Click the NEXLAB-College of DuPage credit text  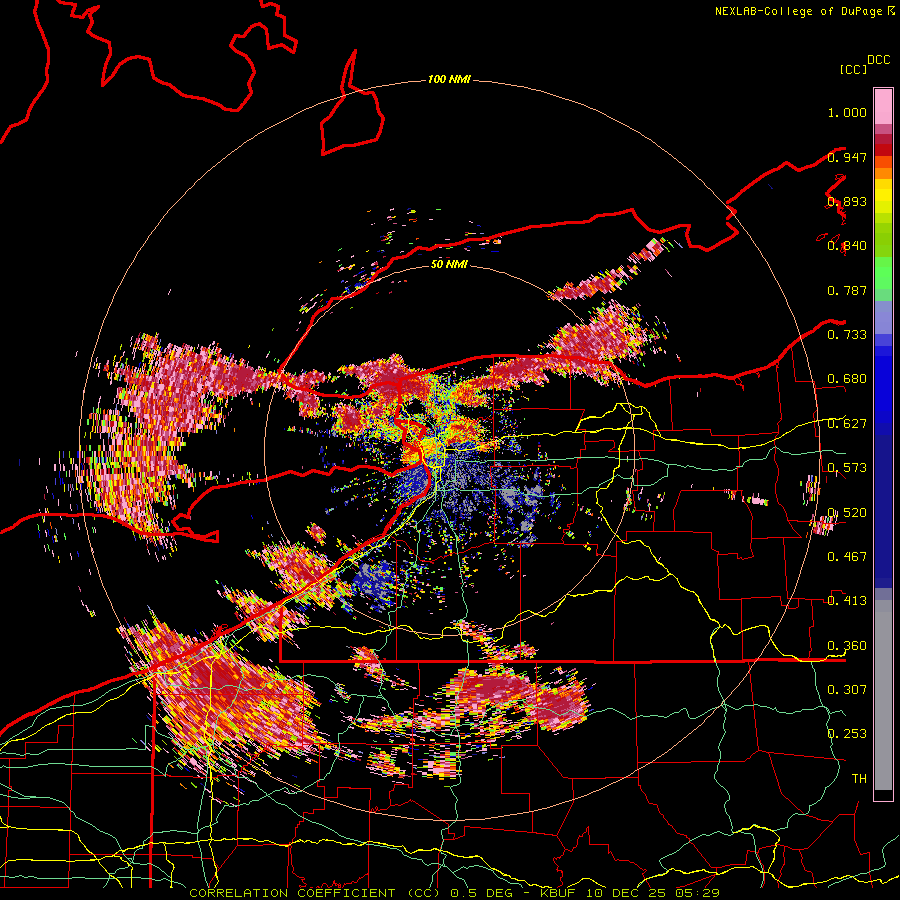pos(798,11)
